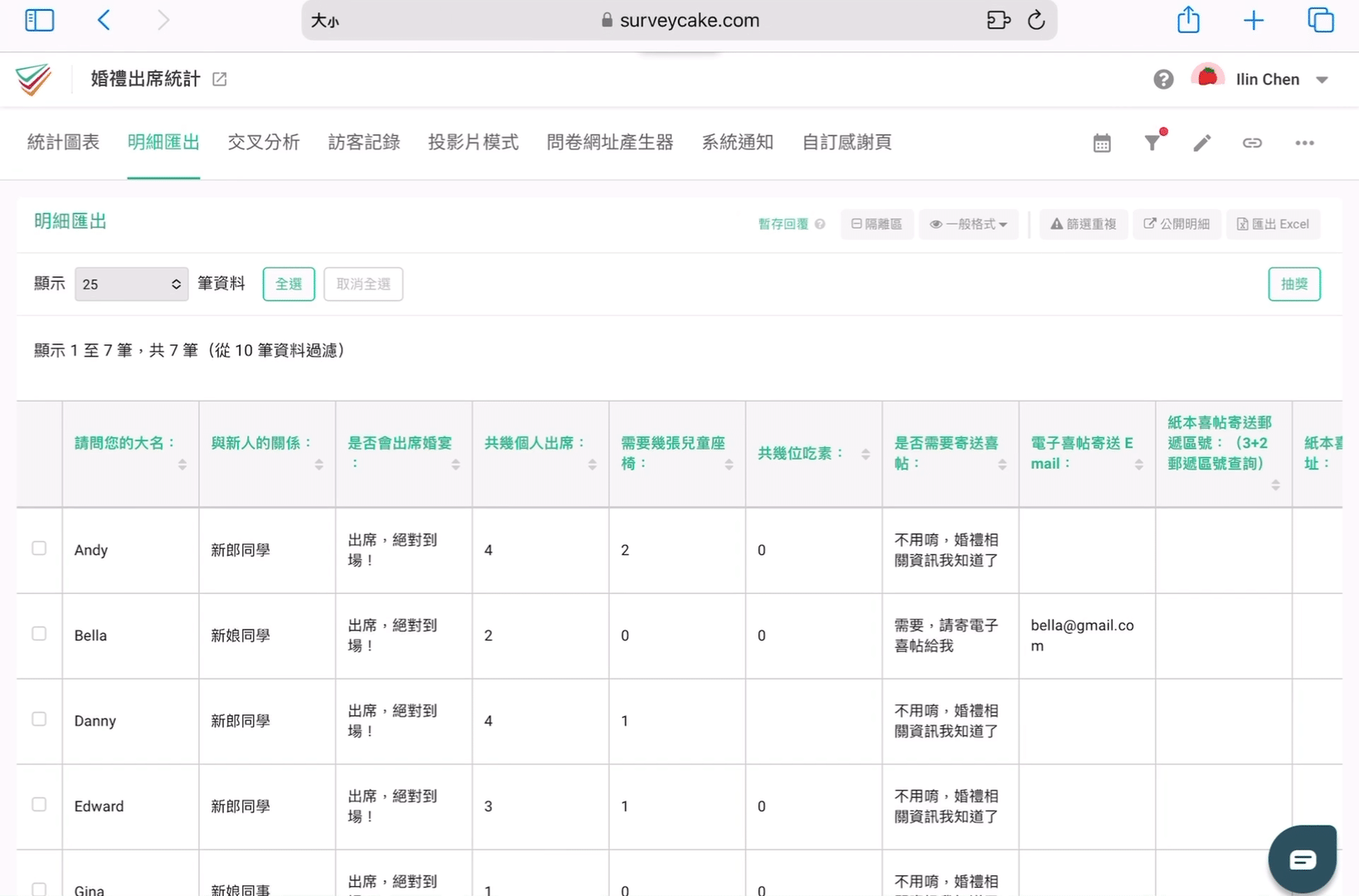Open survey link icon beside 婚禮出席統計
The width and height of the screenshot is (1359, 896).
(220, 79)
